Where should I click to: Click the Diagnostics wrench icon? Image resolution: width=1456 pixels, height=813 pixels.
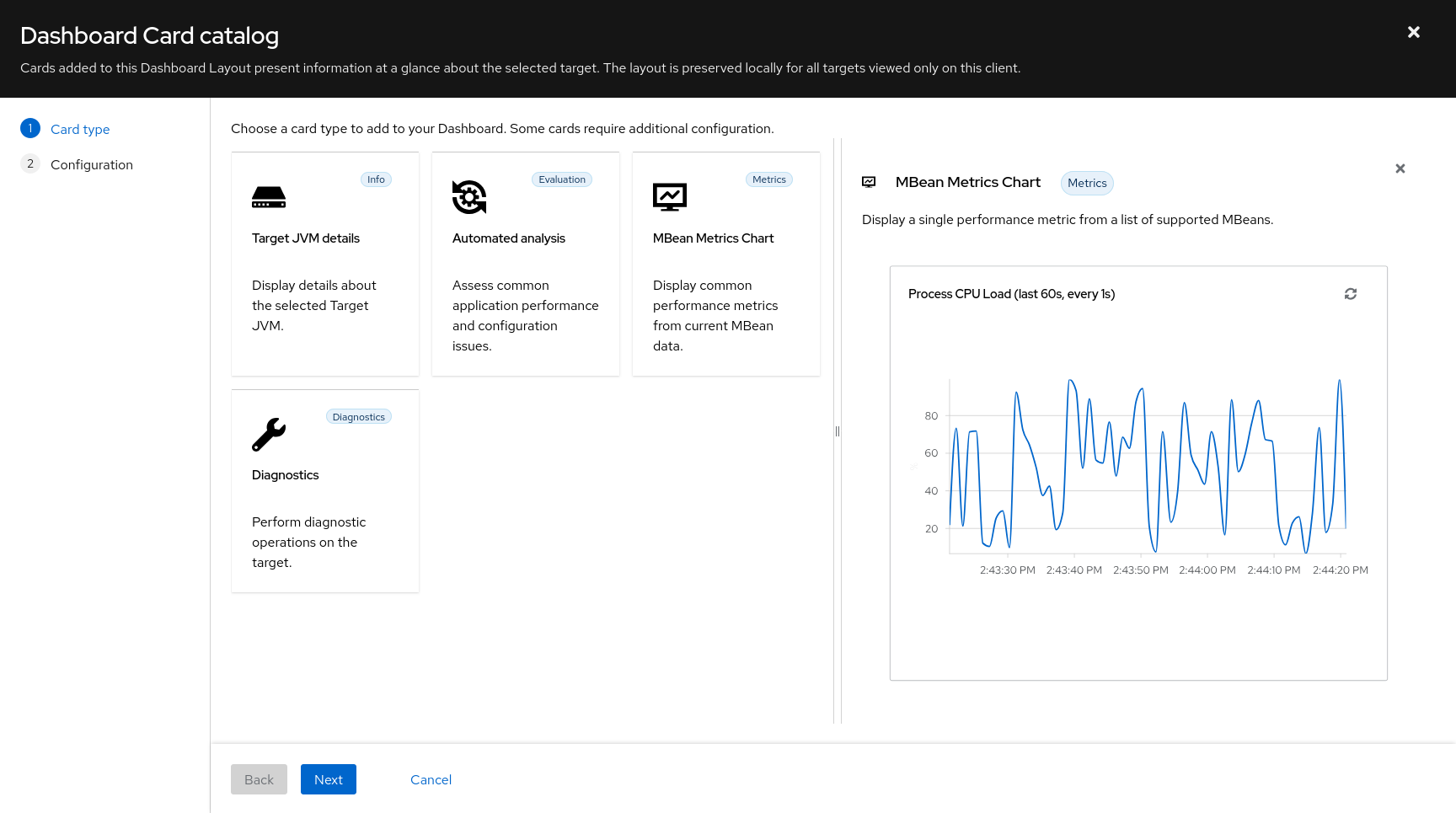[x=269, y=435]
